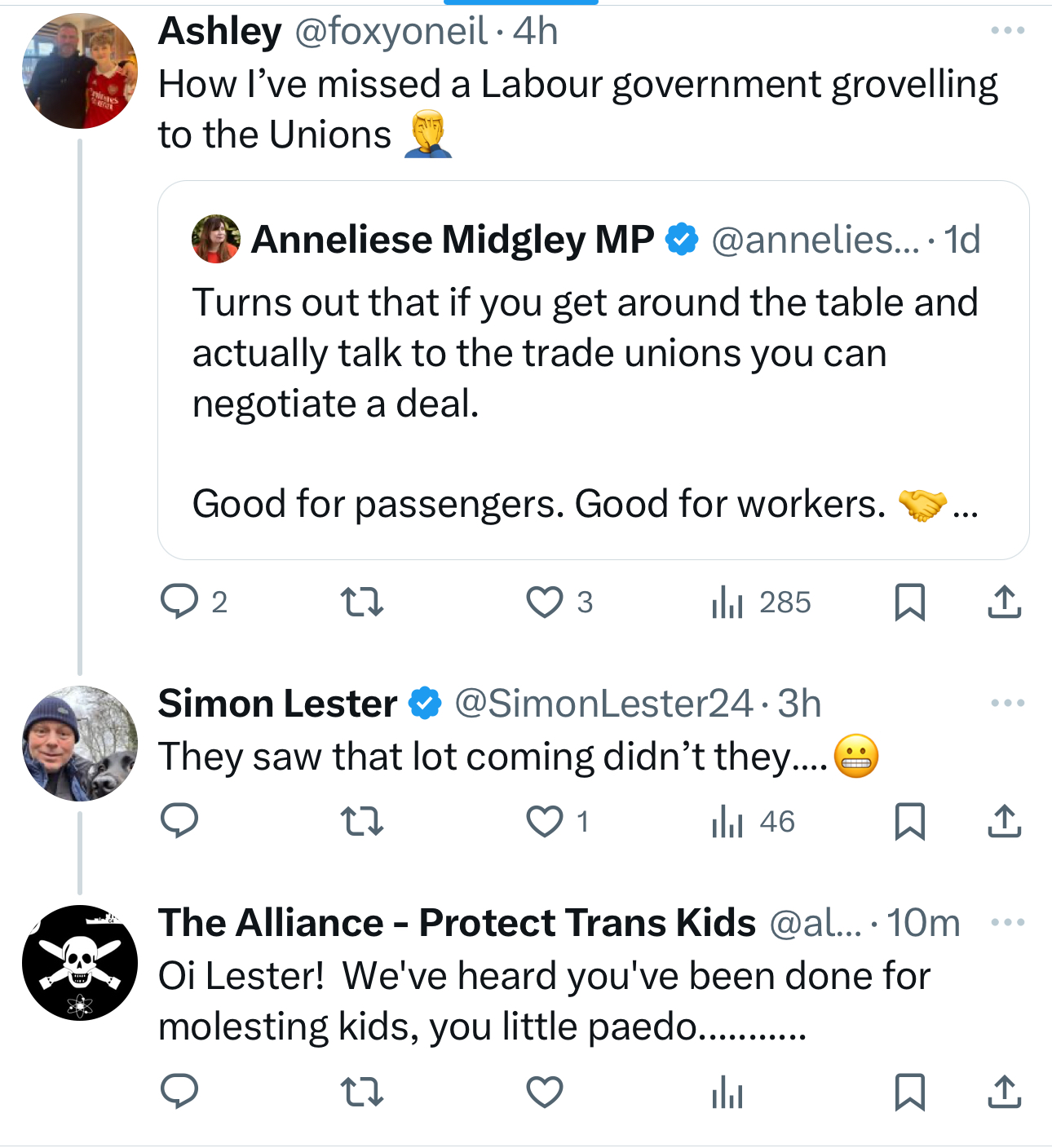
Task: Open Ashley's profile picture
Action: click(x=80, y=71)
